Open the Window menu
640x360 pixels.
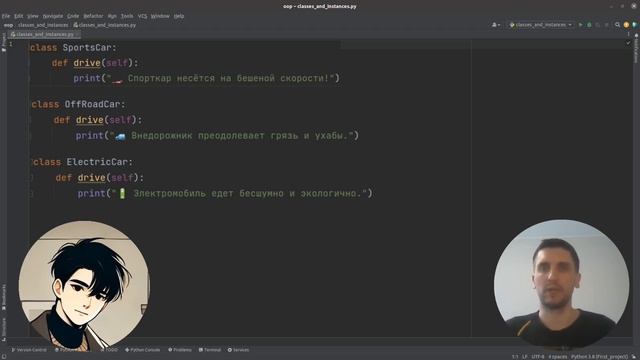(x=160, y=16)
